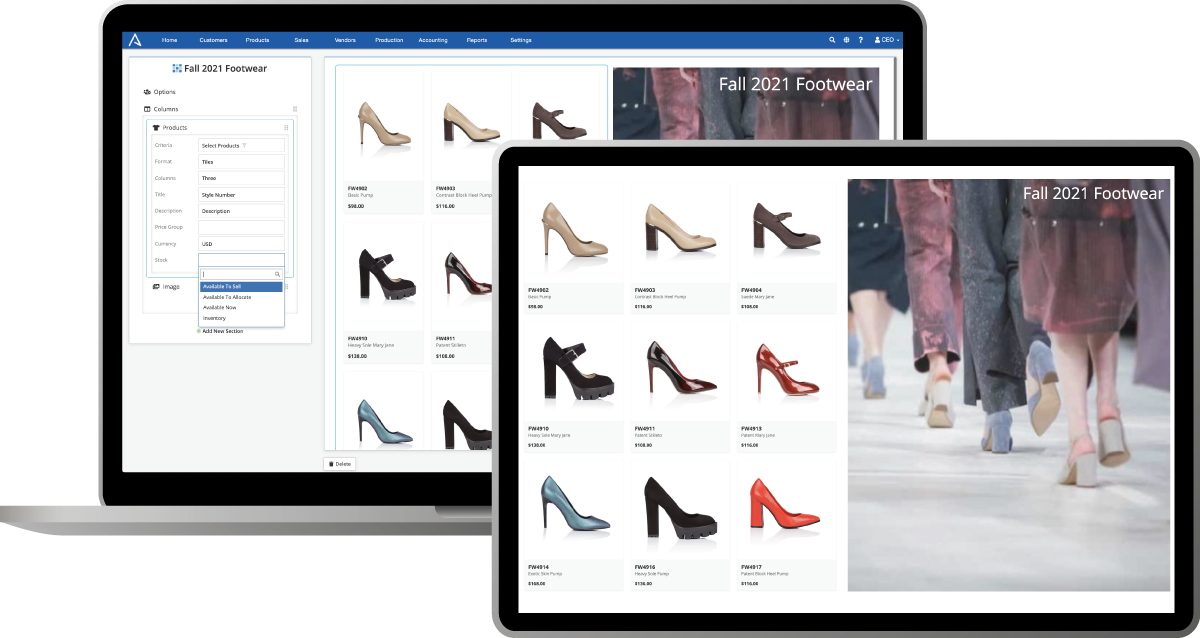
Task: Select the hanger icon beside Products section header
Action: 155,127
